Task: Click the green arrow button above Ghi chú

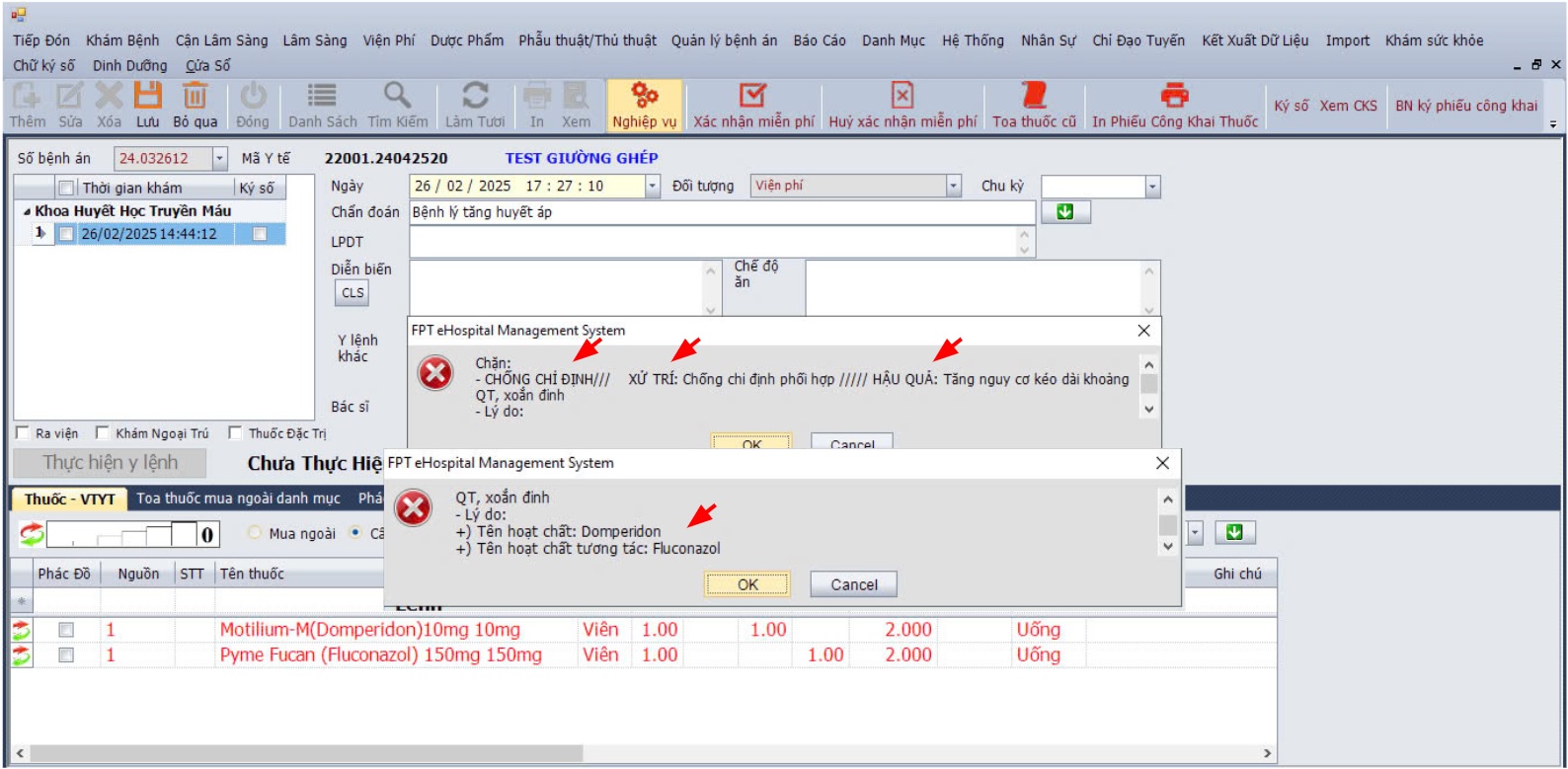Action: click(x=1234, y=533)
